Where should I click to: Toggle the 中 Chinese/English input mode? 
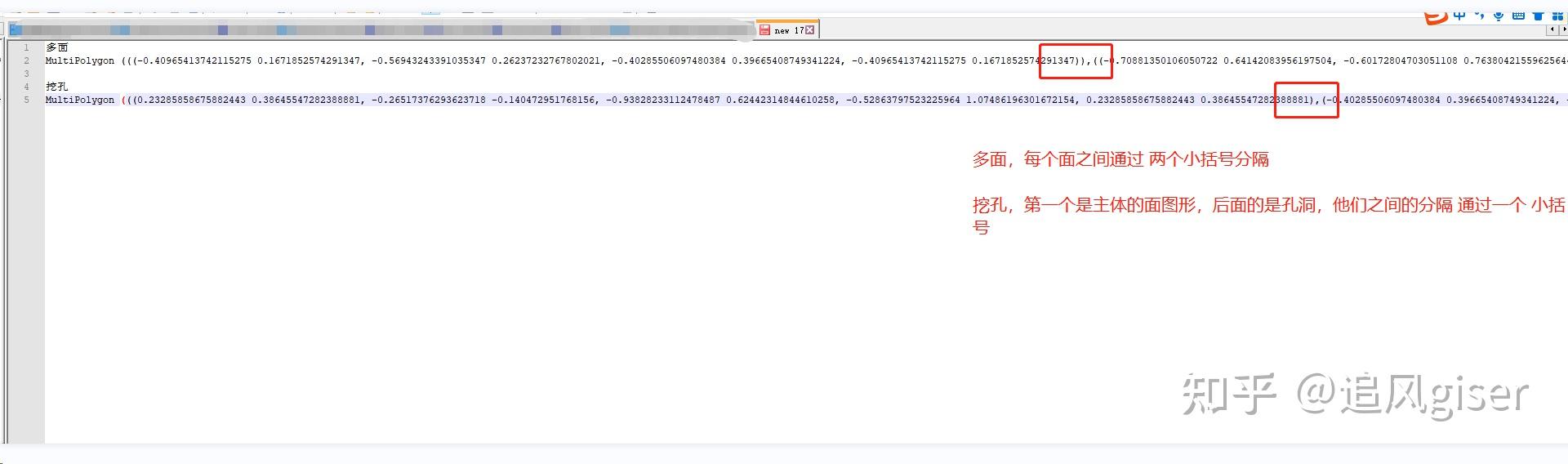pos(1459,16)
